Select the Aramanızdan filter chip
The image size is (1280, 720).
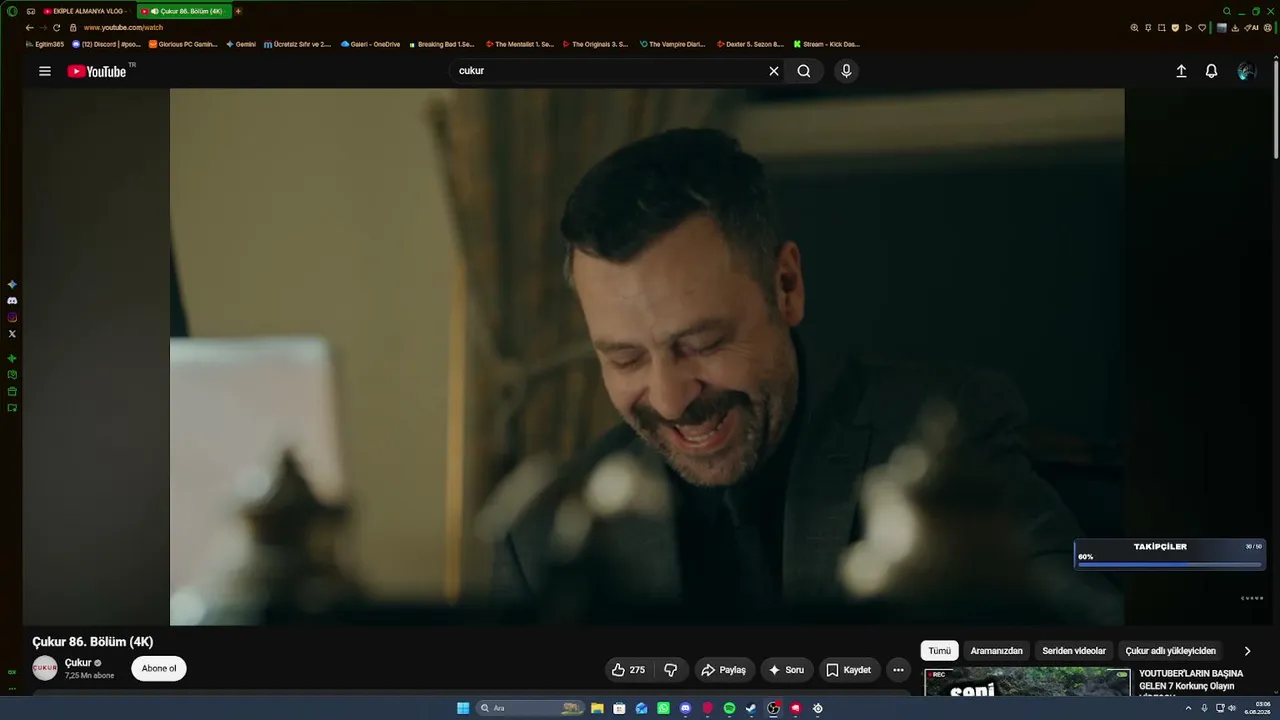(x=996, y=651)
